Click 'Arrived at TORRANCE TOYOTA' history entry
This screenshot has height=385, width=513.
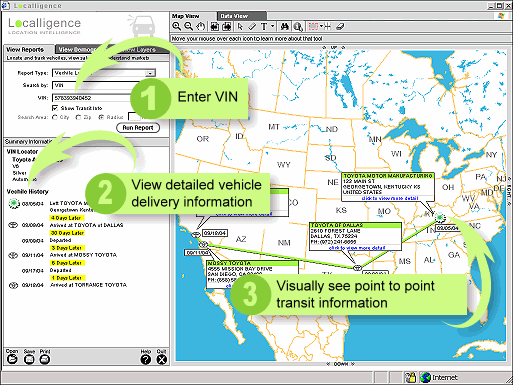(88, 285)
